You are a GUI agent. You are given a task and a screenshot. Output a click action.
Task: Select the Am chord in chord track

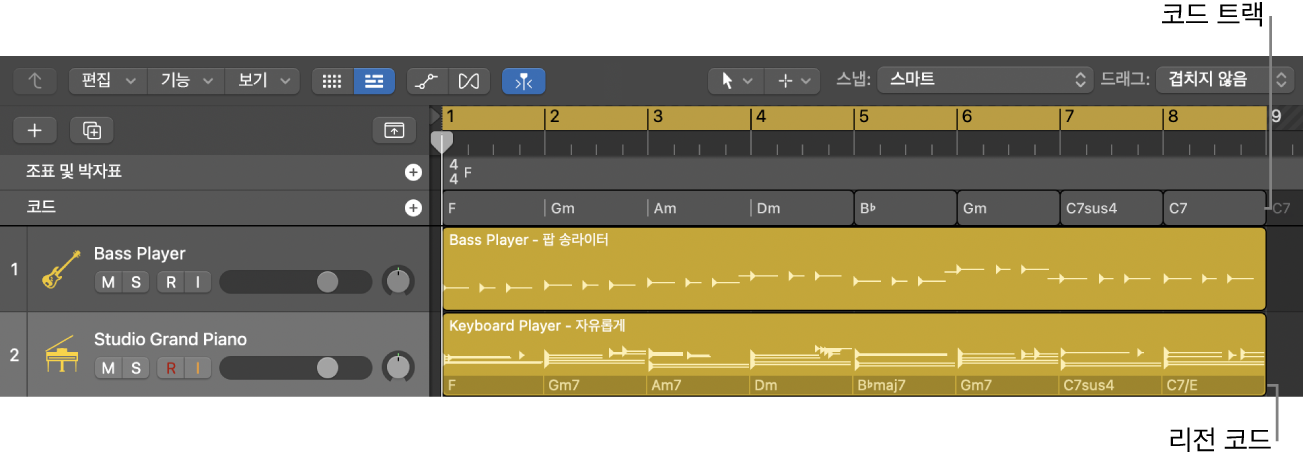point(699,208)
